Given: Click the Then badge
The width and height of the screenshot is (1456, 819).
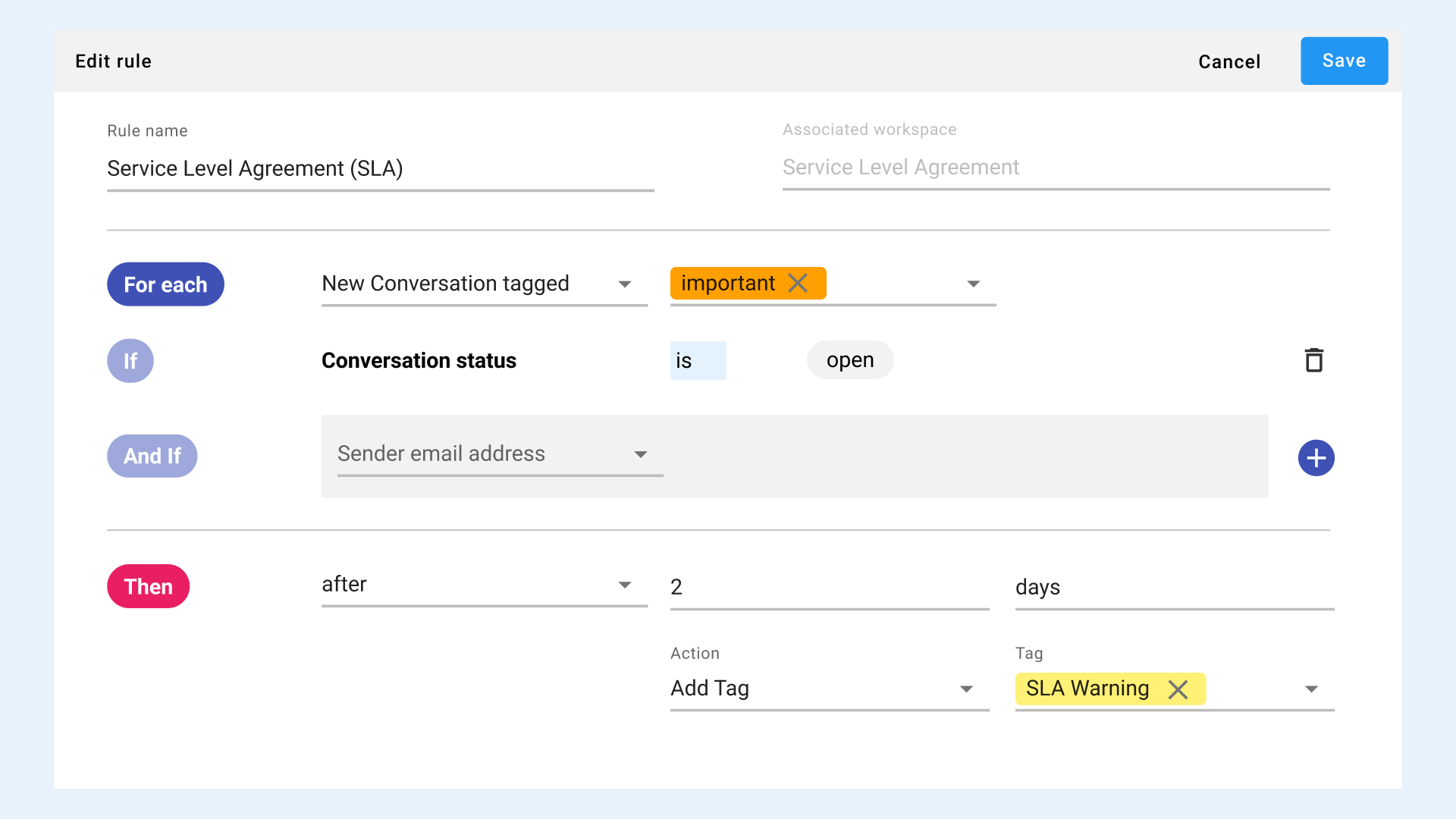Looking at the screenshot, I should (148, 586).
